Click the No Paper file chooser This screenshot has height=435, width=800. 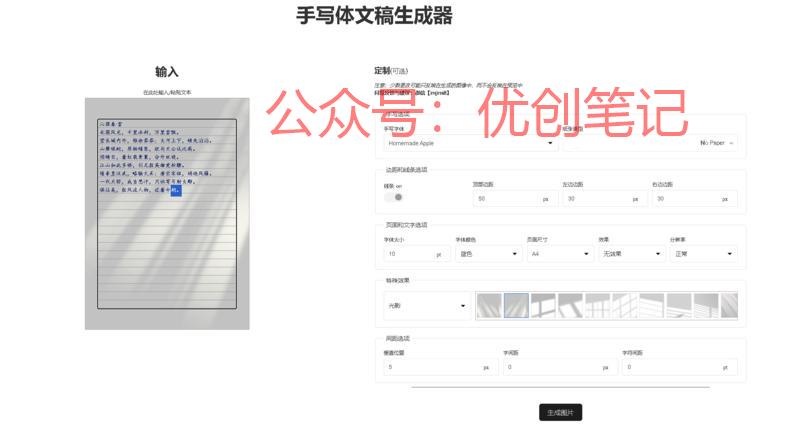pyautogui.click(x=649, y=143)
